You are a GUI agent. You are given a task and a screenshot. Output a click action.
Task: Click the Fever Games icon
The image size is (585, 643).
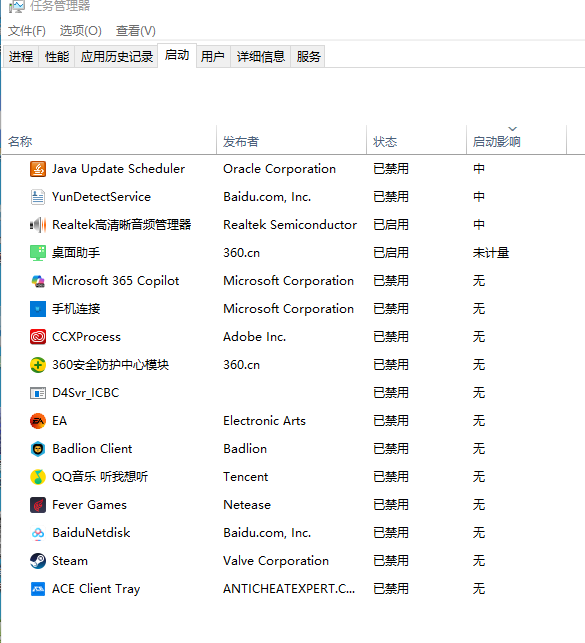pyautogui.click(x=38, y=505)
